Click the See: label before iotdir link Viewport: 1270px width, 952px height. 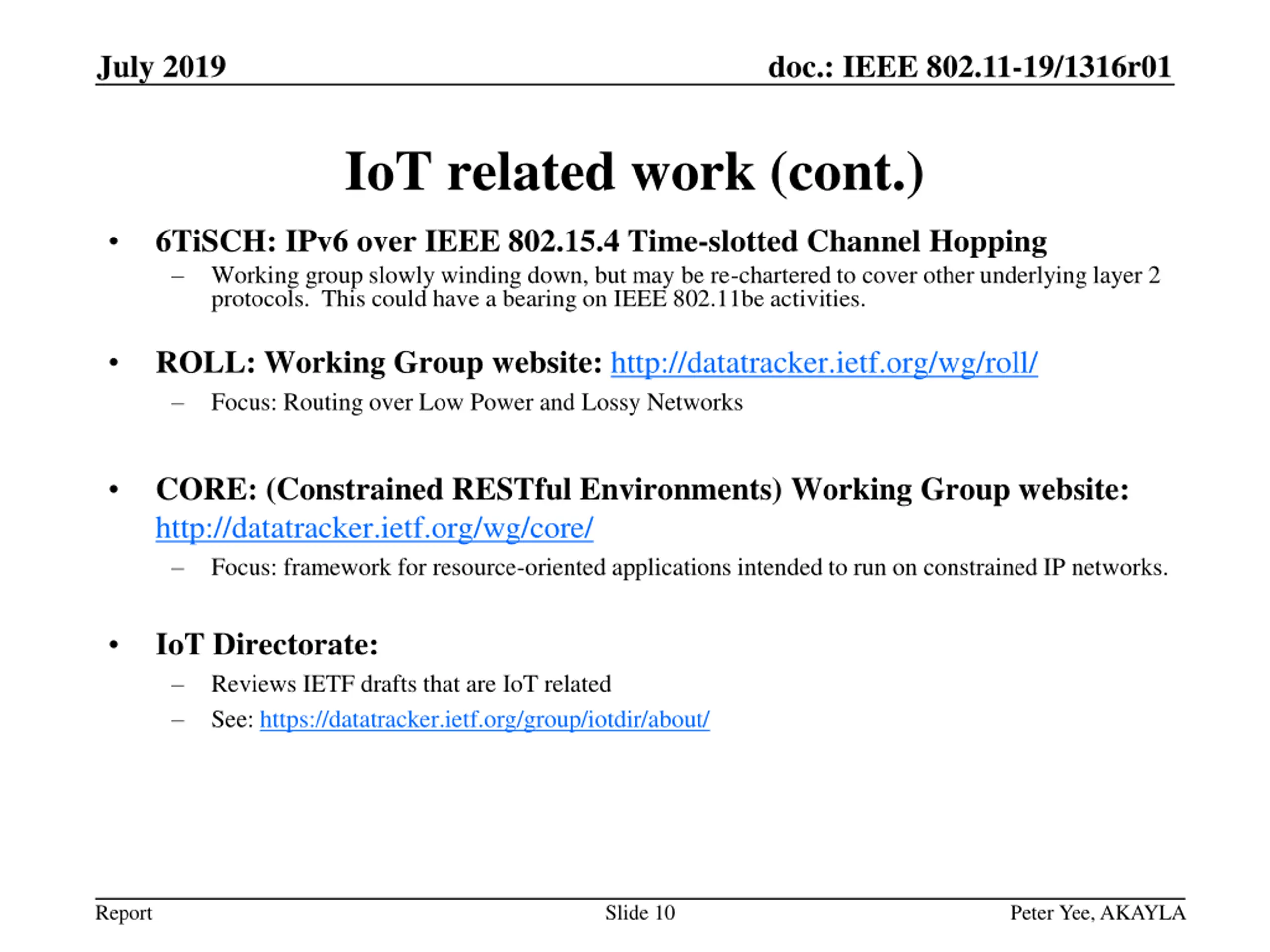pos(232,719)
